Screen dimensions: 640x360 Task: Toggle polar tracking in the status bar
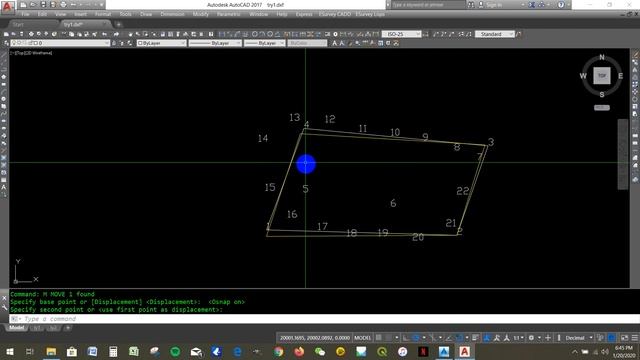tap(416, 338)
